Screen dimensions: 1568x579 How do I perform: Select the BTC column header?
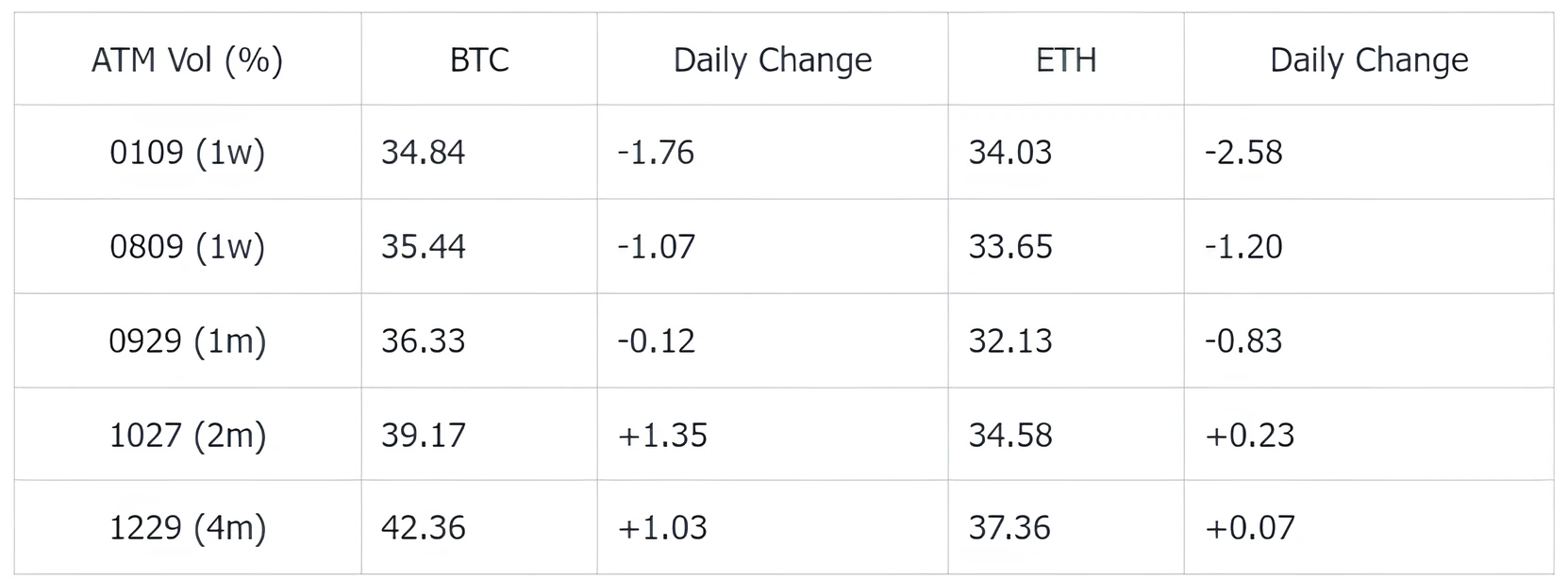pyautogui.click(x=479, y=60)
